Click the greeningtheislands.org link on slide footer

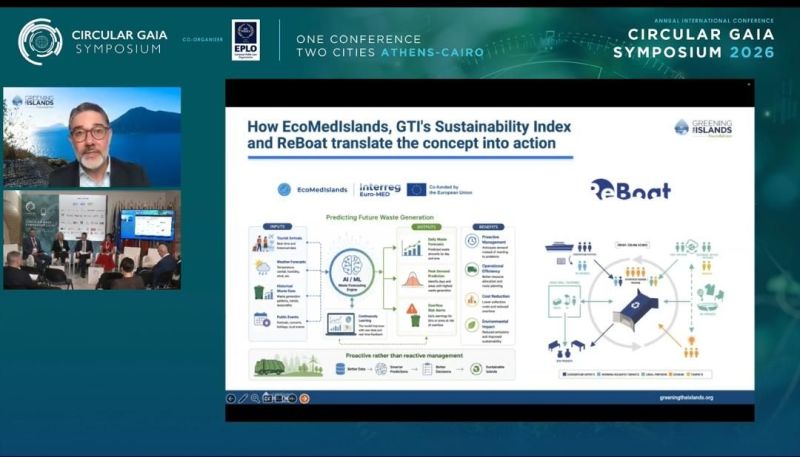pyautogui.click(x=686, y=397)
